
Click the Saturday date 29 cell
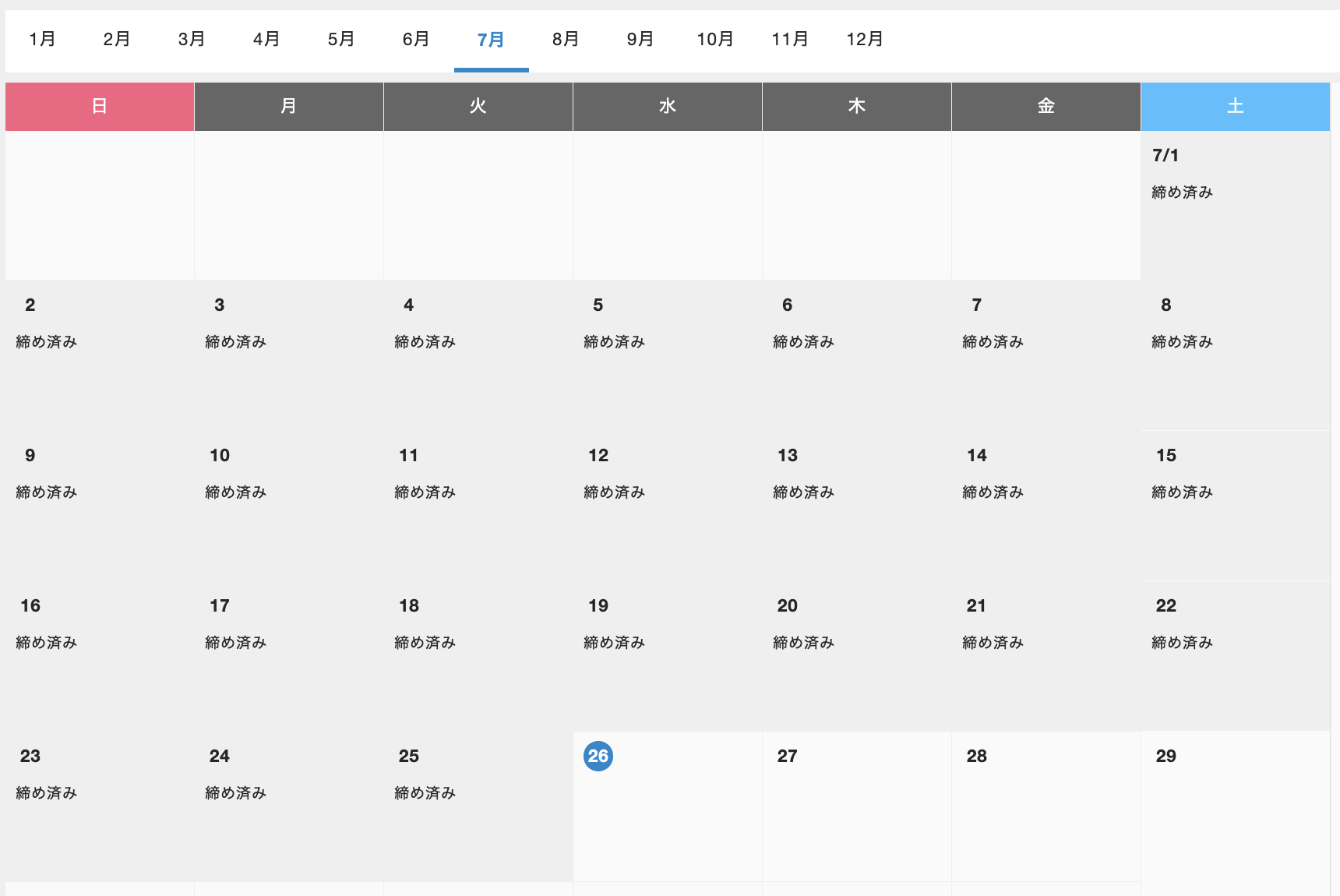point(1235,806)
